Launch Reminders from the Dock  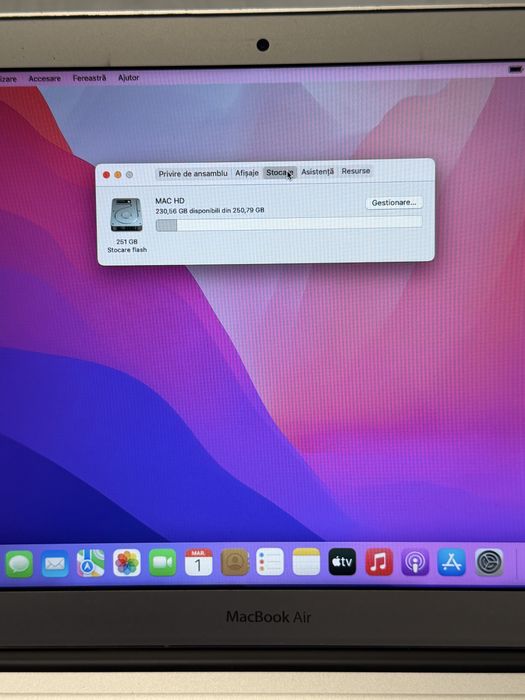(270, 562)
